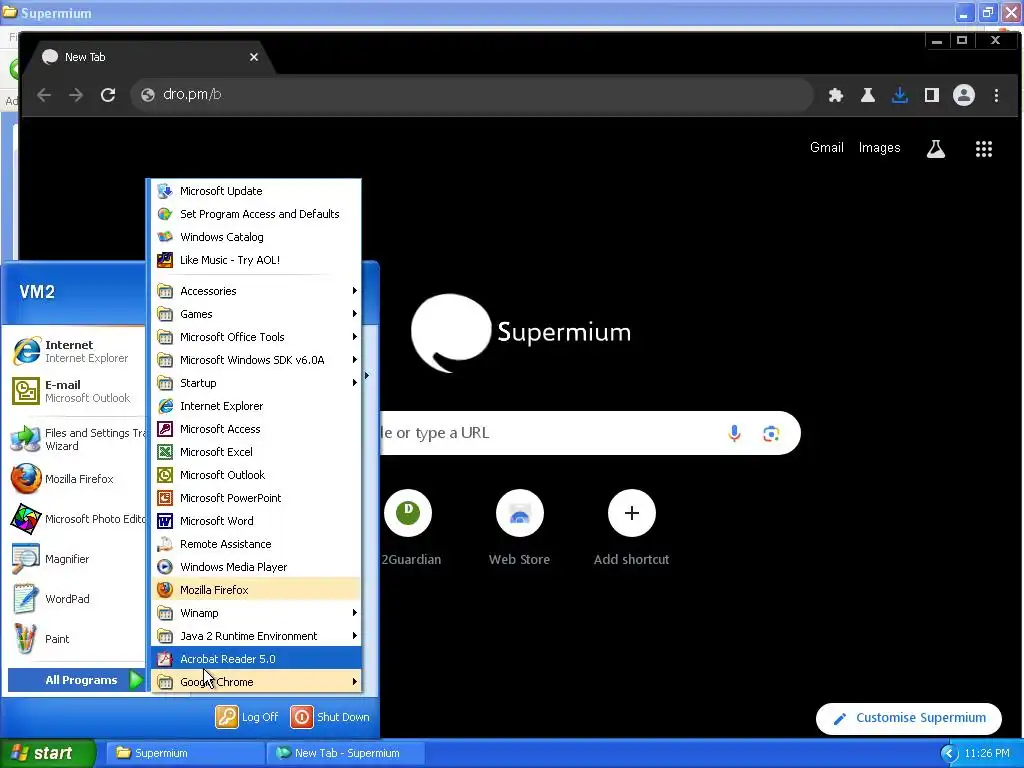Click the dro.pm/b address bar

pyautogui.click(x=472, y=95)
